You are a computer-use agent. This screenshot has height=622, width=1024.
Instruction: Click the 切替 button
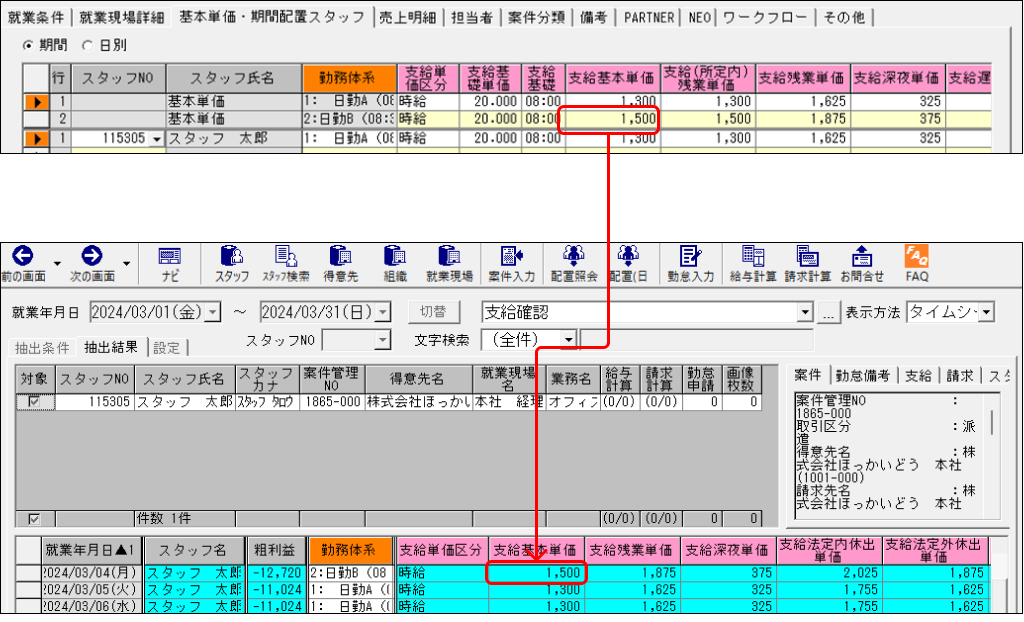coord(434,312)
